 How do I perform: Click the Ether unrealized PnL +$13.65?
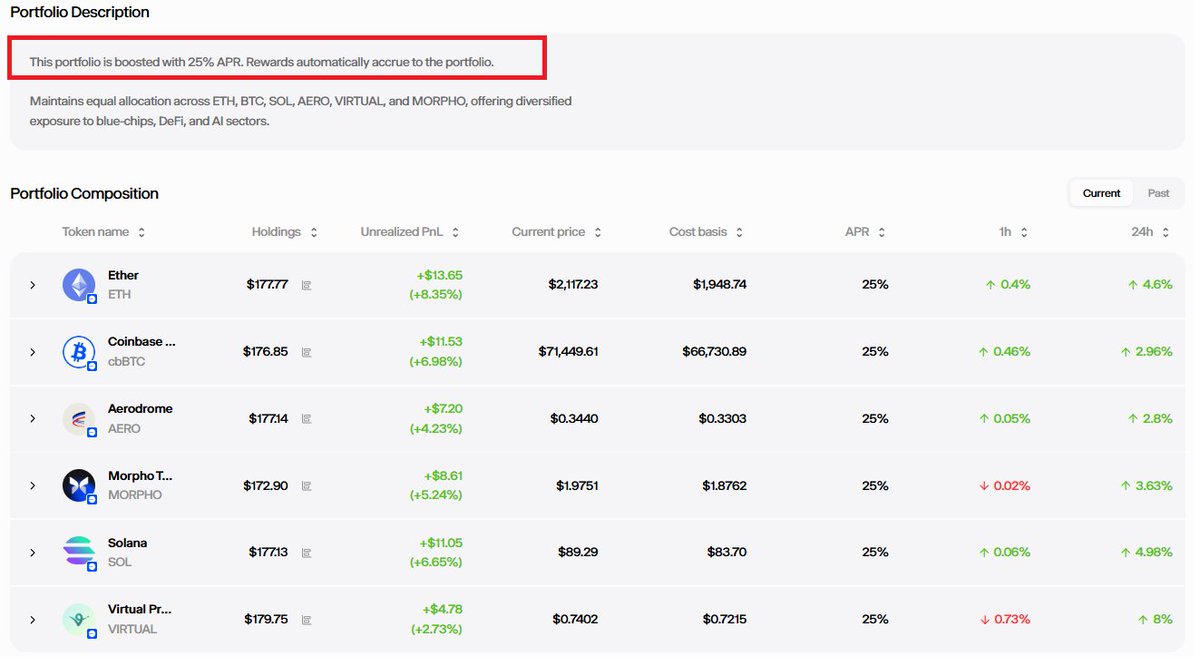point(440,275)
